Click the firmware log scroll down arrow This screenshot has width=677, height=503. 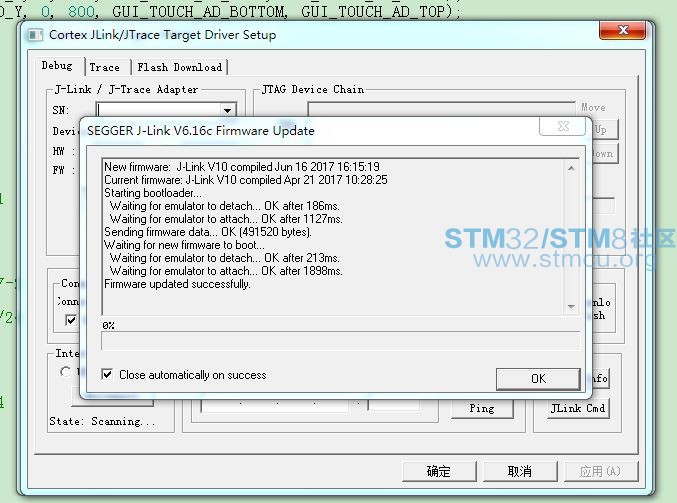(x=571, y=307)
